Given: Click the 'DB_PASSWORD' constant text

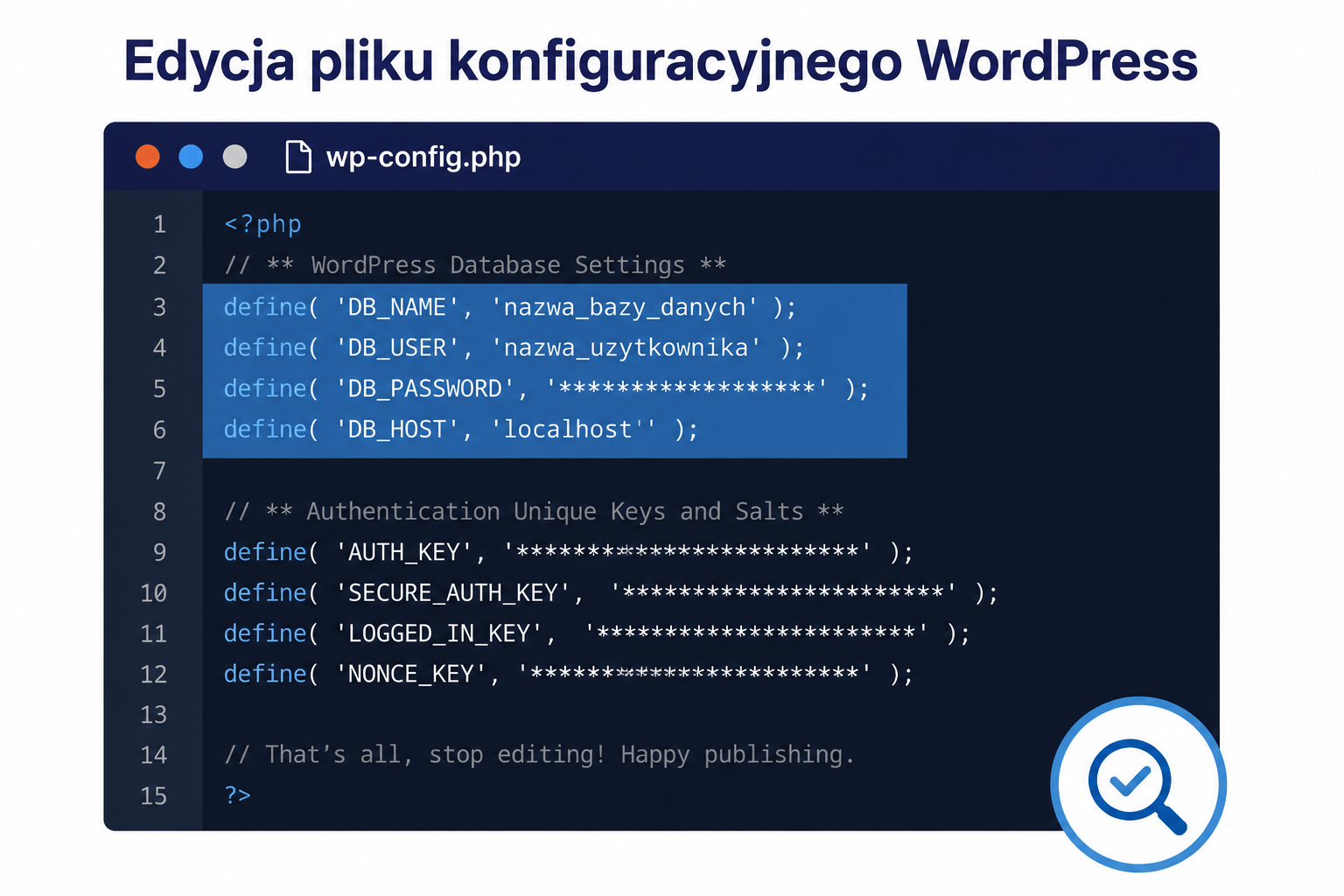Looking at the screenshot, I should (x=425, y=388).
